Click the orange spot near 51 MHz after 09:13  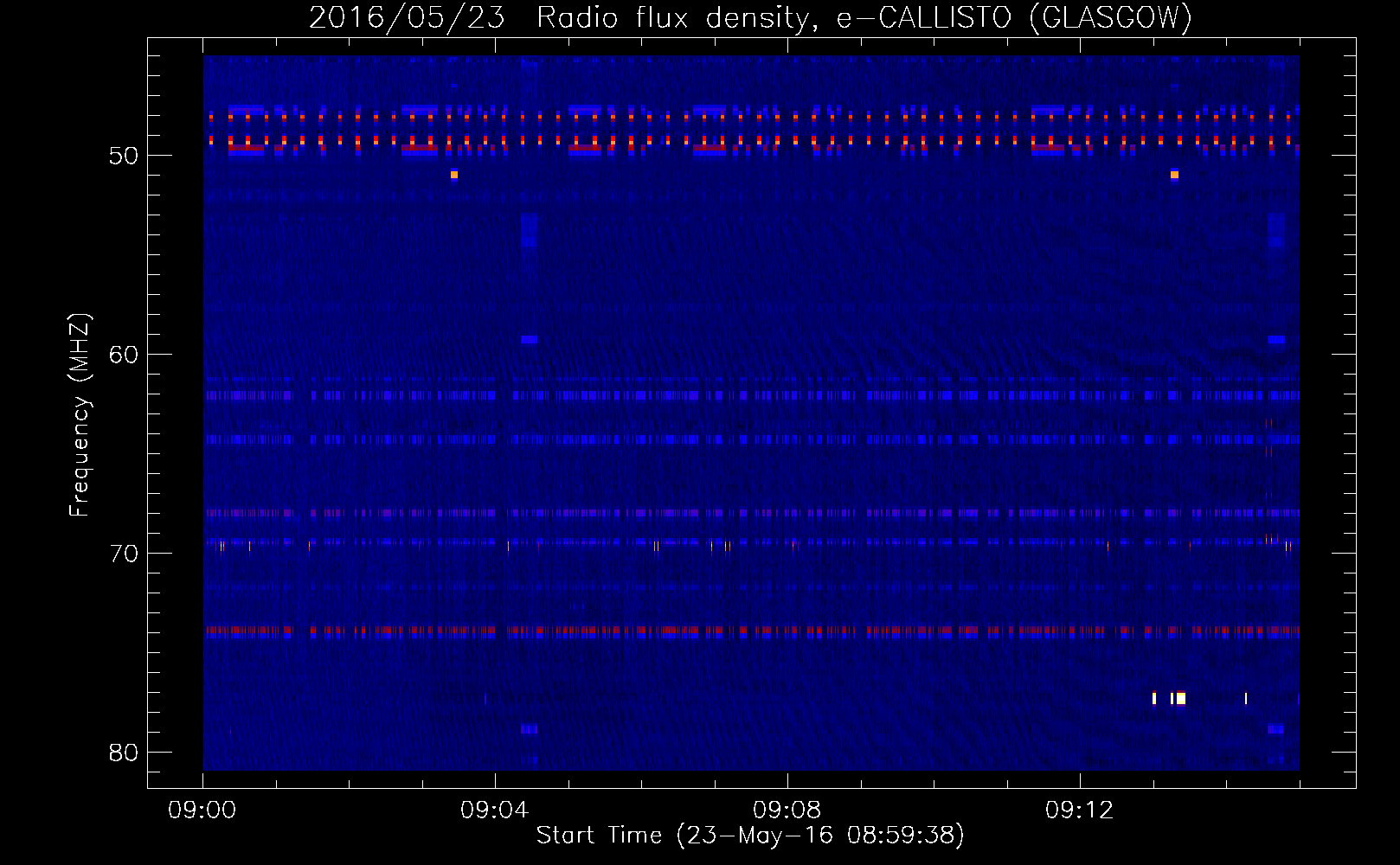tap(1174, 175)
